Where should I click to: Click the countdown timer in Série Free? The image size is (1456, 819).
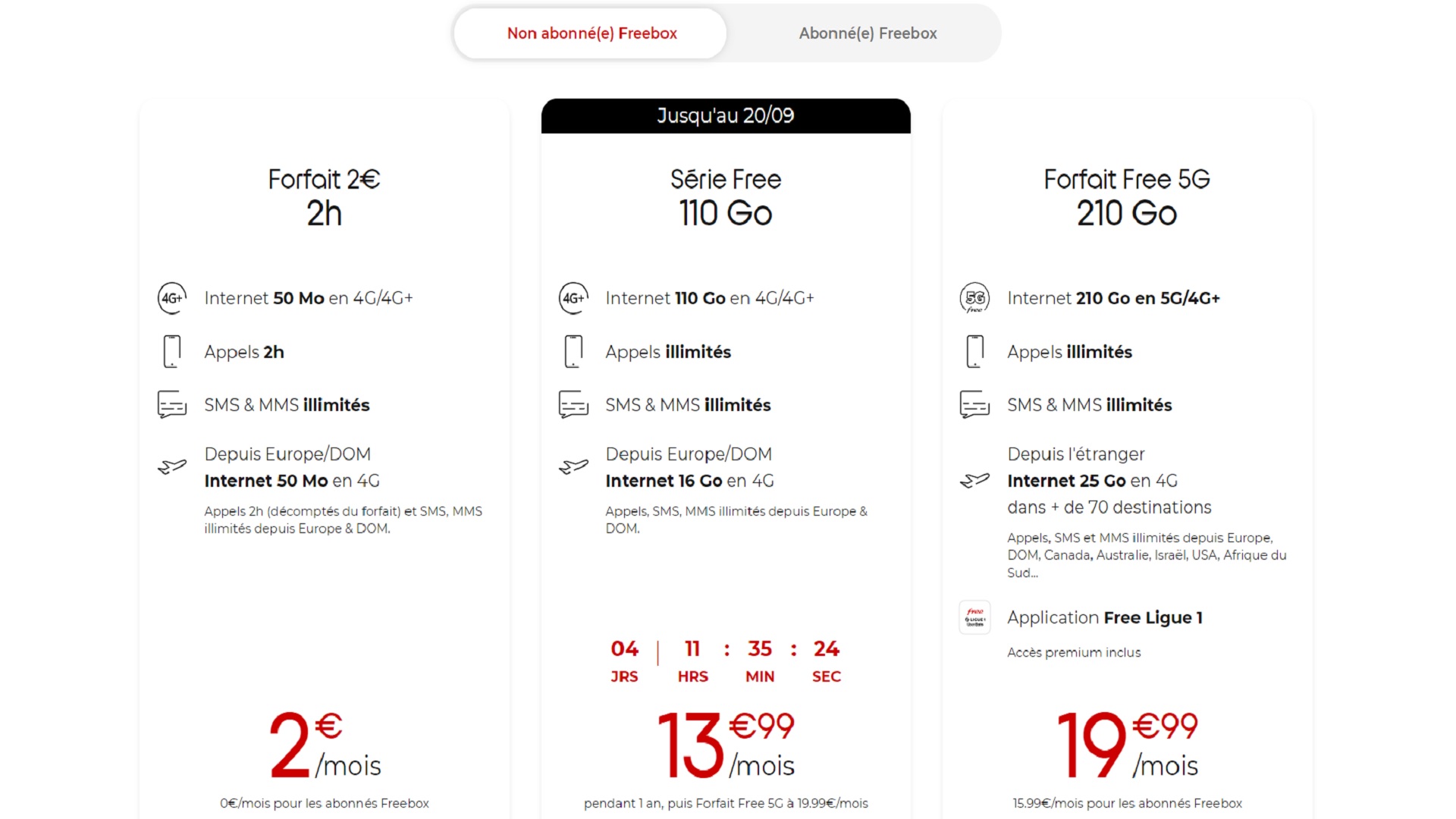726,661
